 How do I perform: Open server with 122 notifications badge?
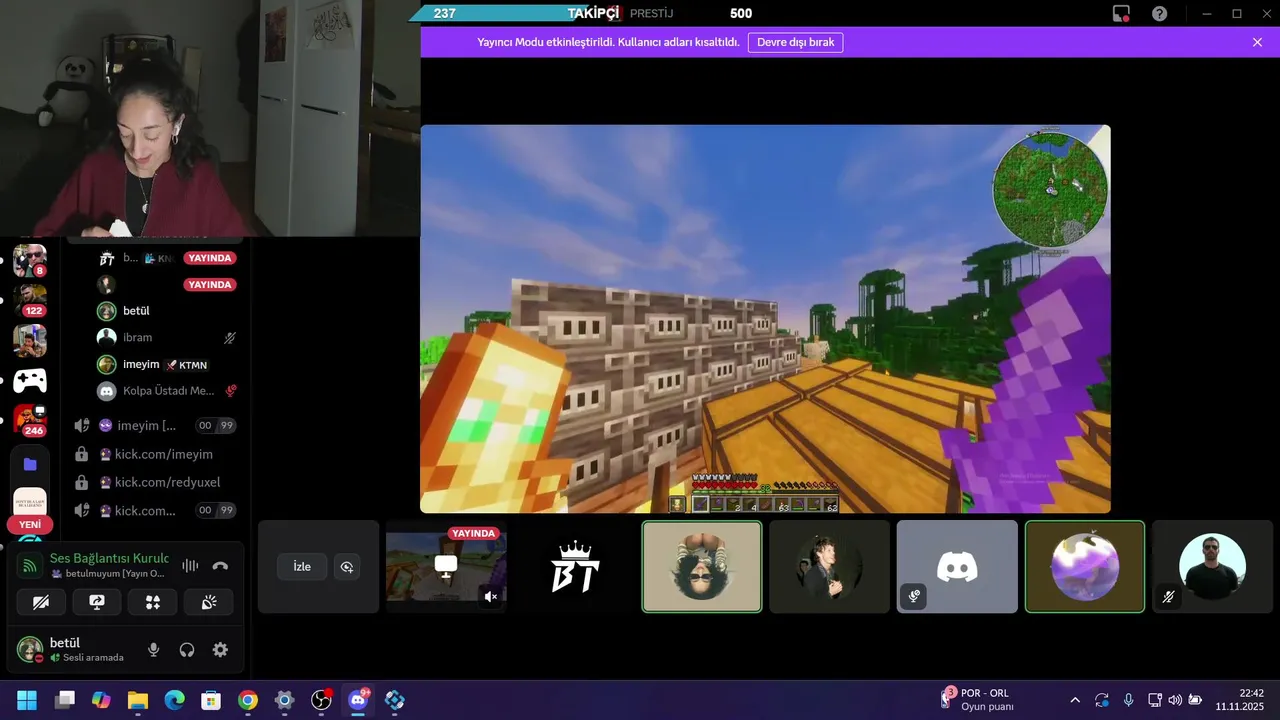pos(30,300)
